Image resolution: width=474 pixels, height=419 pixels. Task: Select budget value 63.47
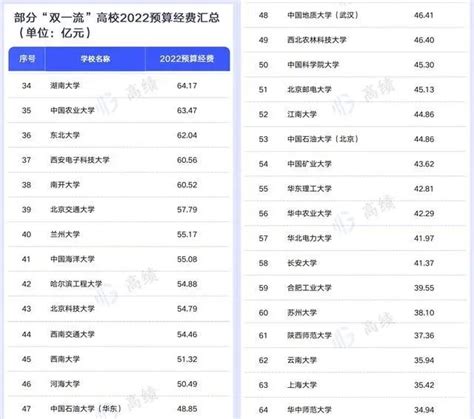point(187,110)
